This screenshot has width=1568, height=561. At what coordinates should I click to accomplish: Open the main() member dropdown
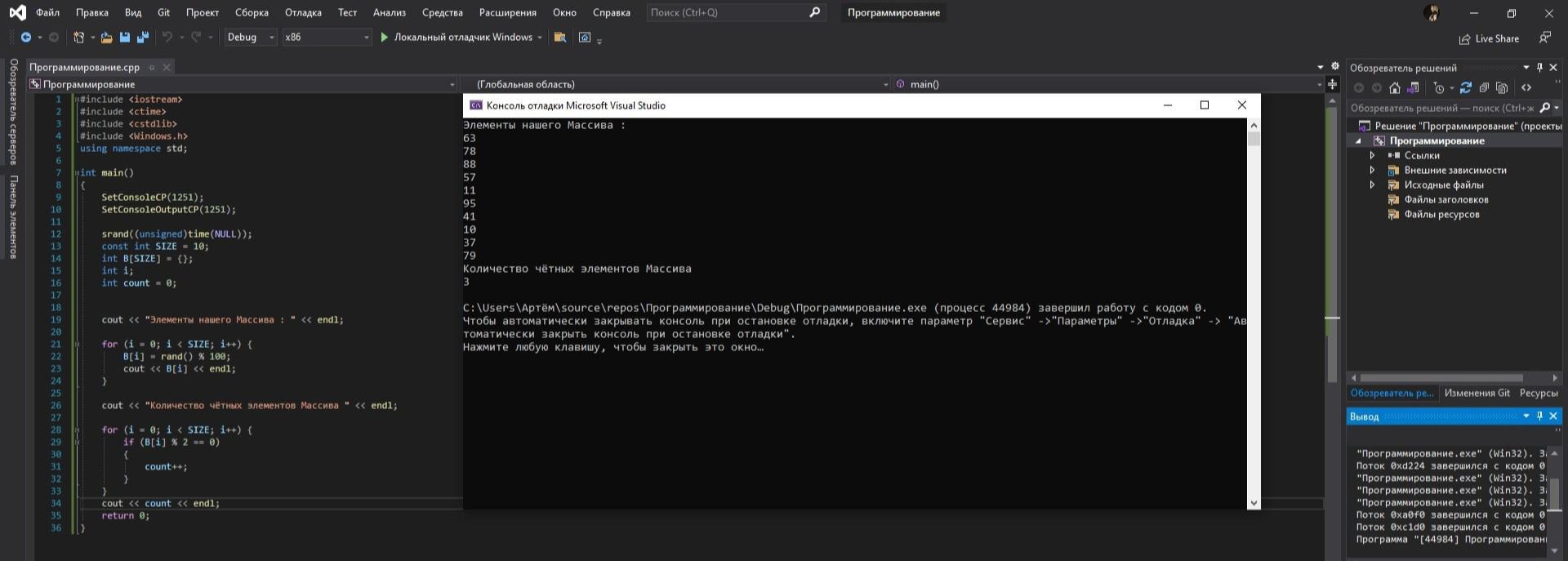[1319, 84]
